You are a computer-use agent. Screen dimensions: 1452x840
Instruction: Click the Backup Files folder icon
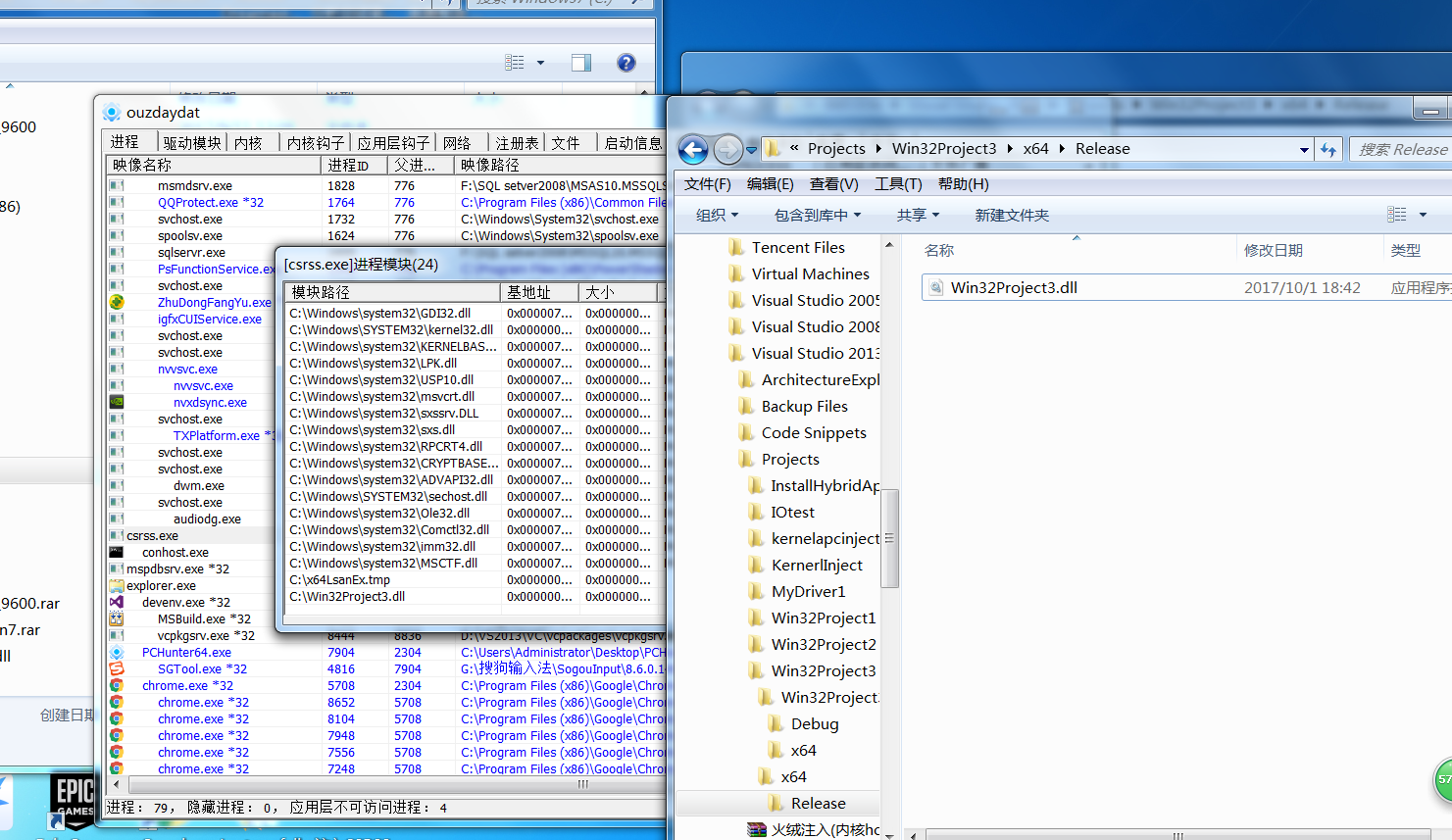[x=746, y=407]
